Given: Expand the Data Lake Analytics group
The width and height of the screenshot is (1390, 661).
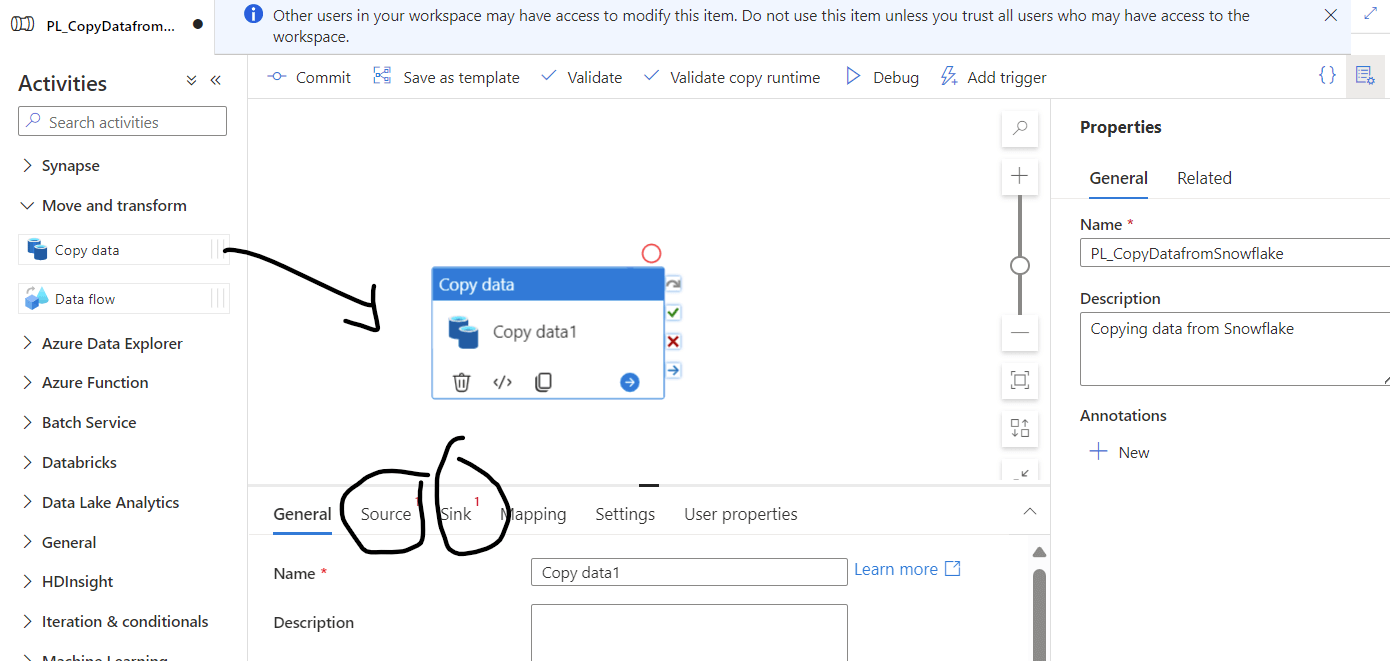Looking at the screenshot, I should pos(100,502).
